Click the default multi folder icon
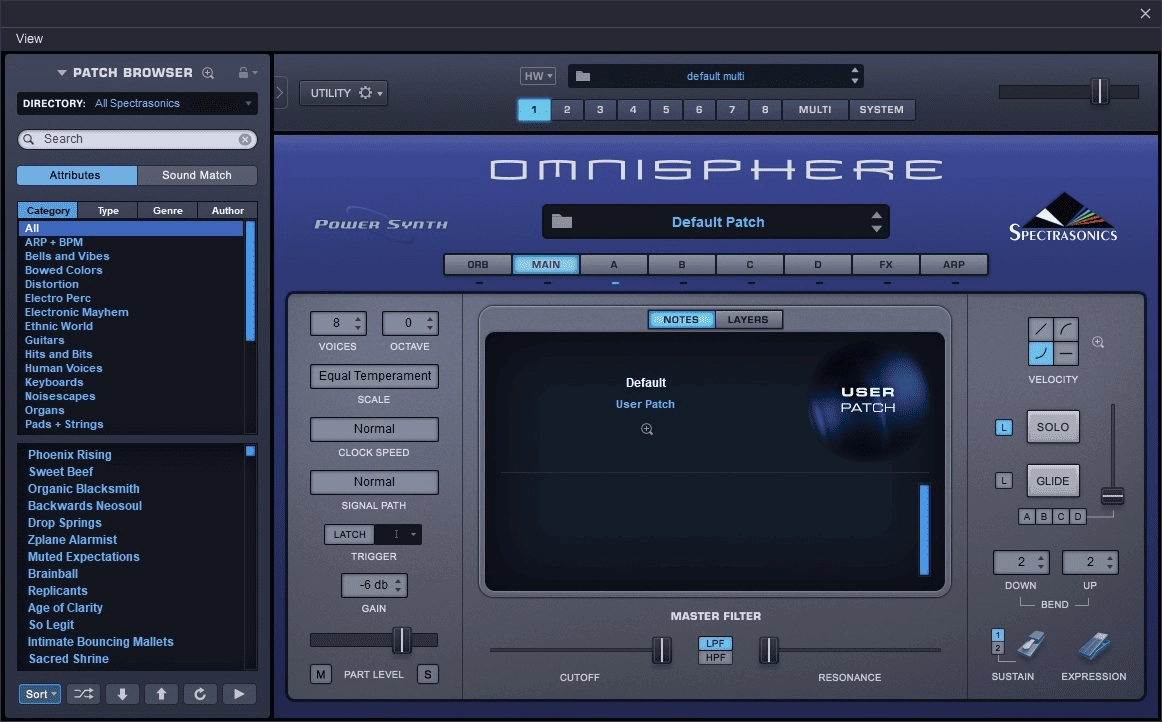This screenshot has width=1162, height=722. click(x=583, y=76)
